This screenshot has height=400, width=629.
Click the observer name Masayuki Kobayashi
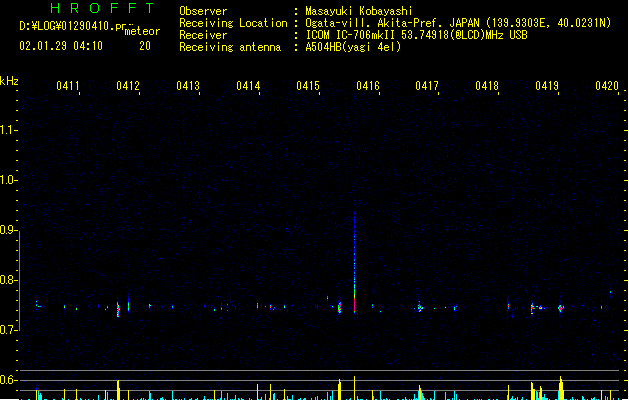tap(359, 11)
